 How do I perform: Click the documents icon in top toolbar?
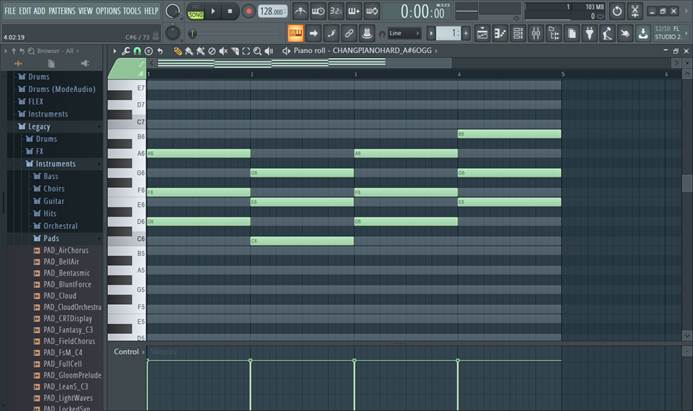[572, 33]
